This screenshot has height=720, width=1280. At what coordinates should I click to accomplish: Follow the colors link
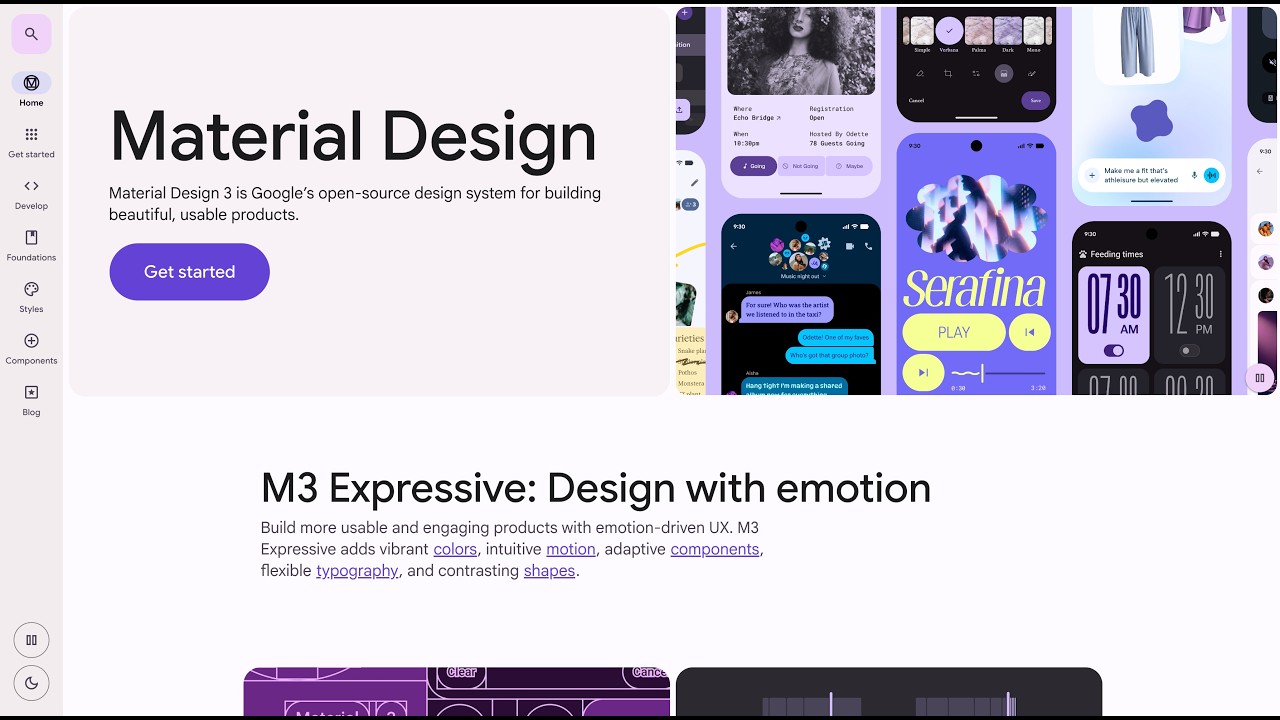coord(455,549)
